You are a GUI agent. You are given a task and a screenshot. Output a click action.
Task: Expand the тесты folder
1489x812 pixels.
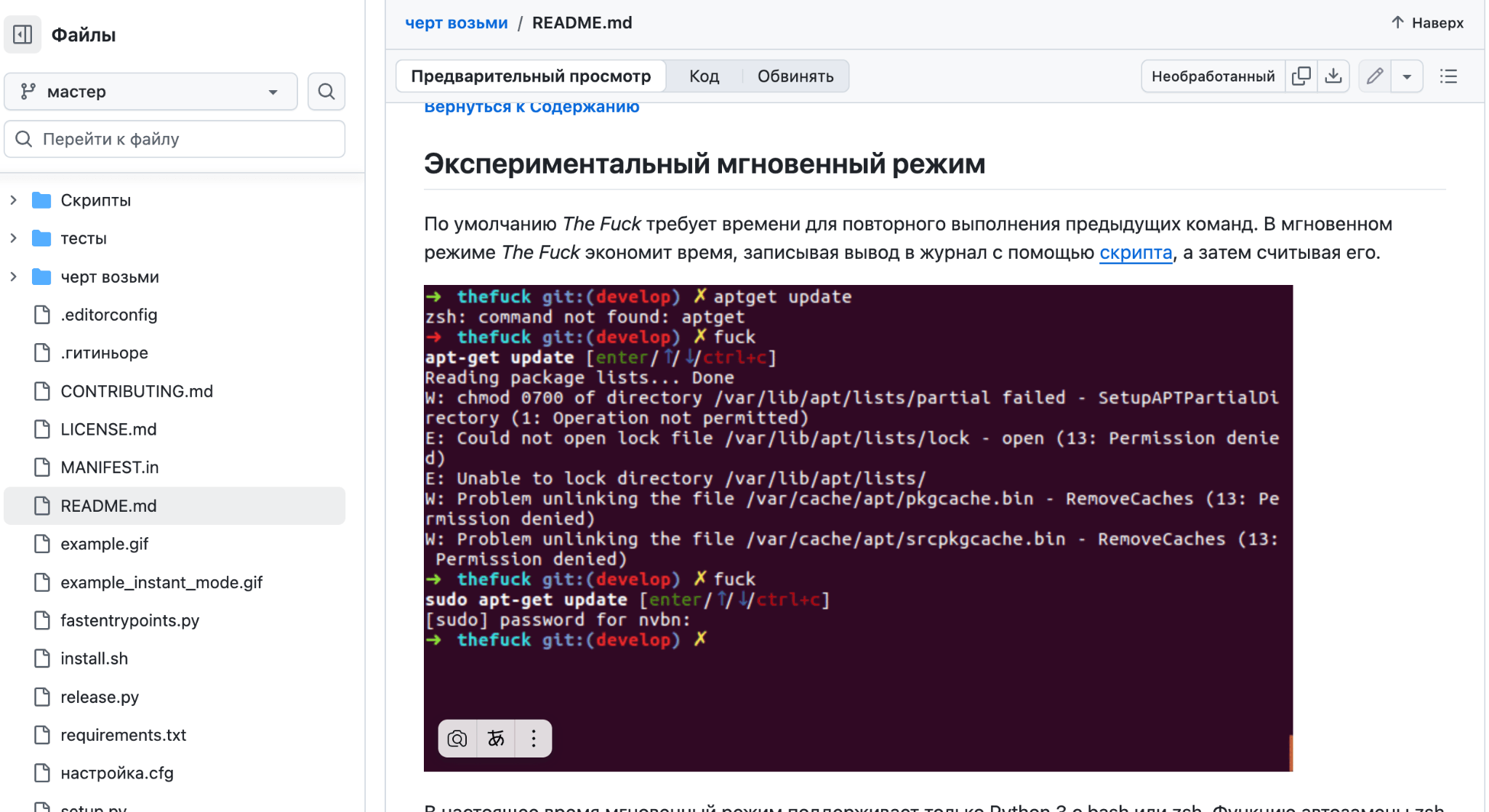(13, 238)
